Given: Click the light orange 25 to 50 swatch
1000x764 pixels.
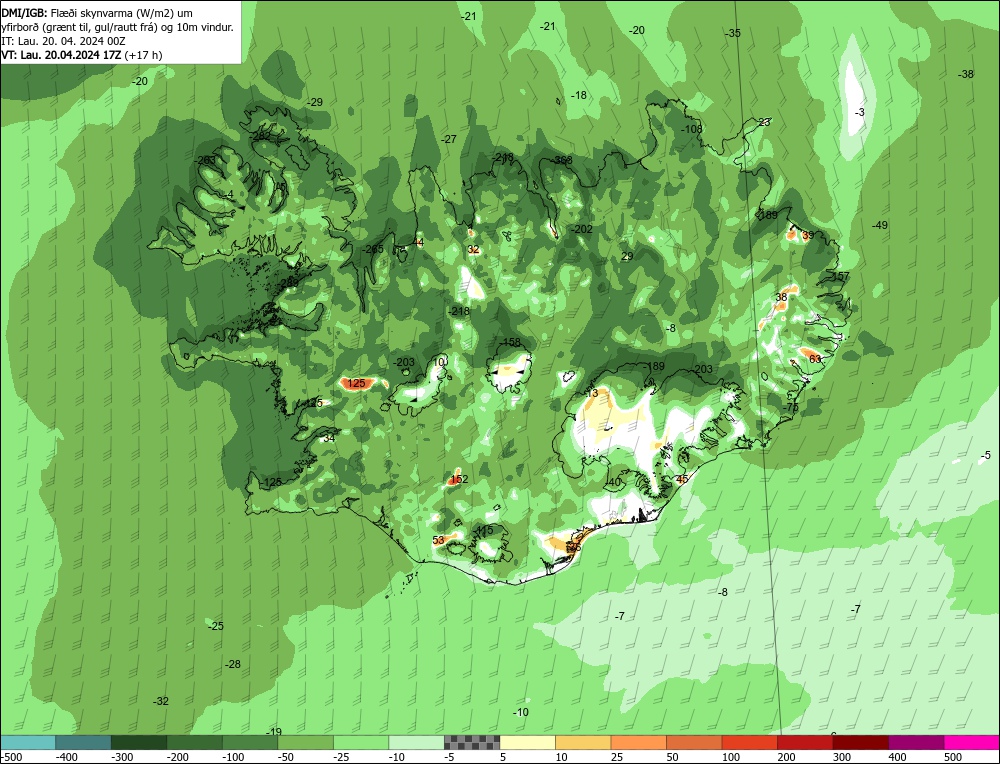Looking at the screenshot, I should [x=638, y=743].
